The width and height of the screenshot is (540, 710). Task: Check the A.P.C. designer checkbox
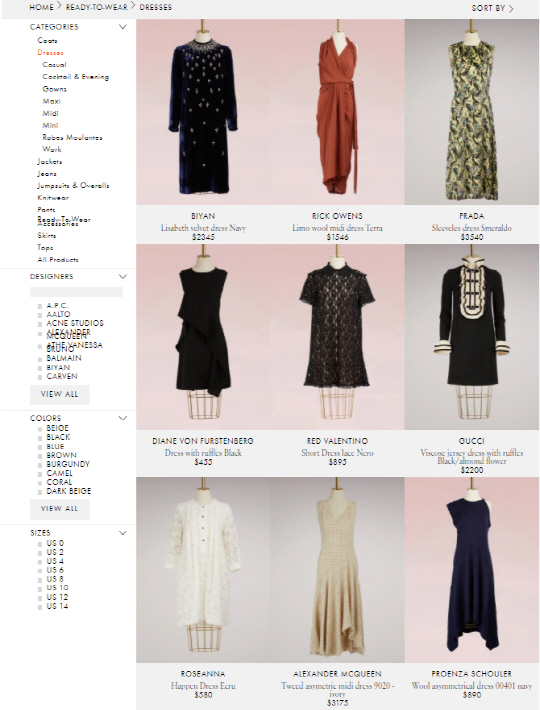click(40, 307)
